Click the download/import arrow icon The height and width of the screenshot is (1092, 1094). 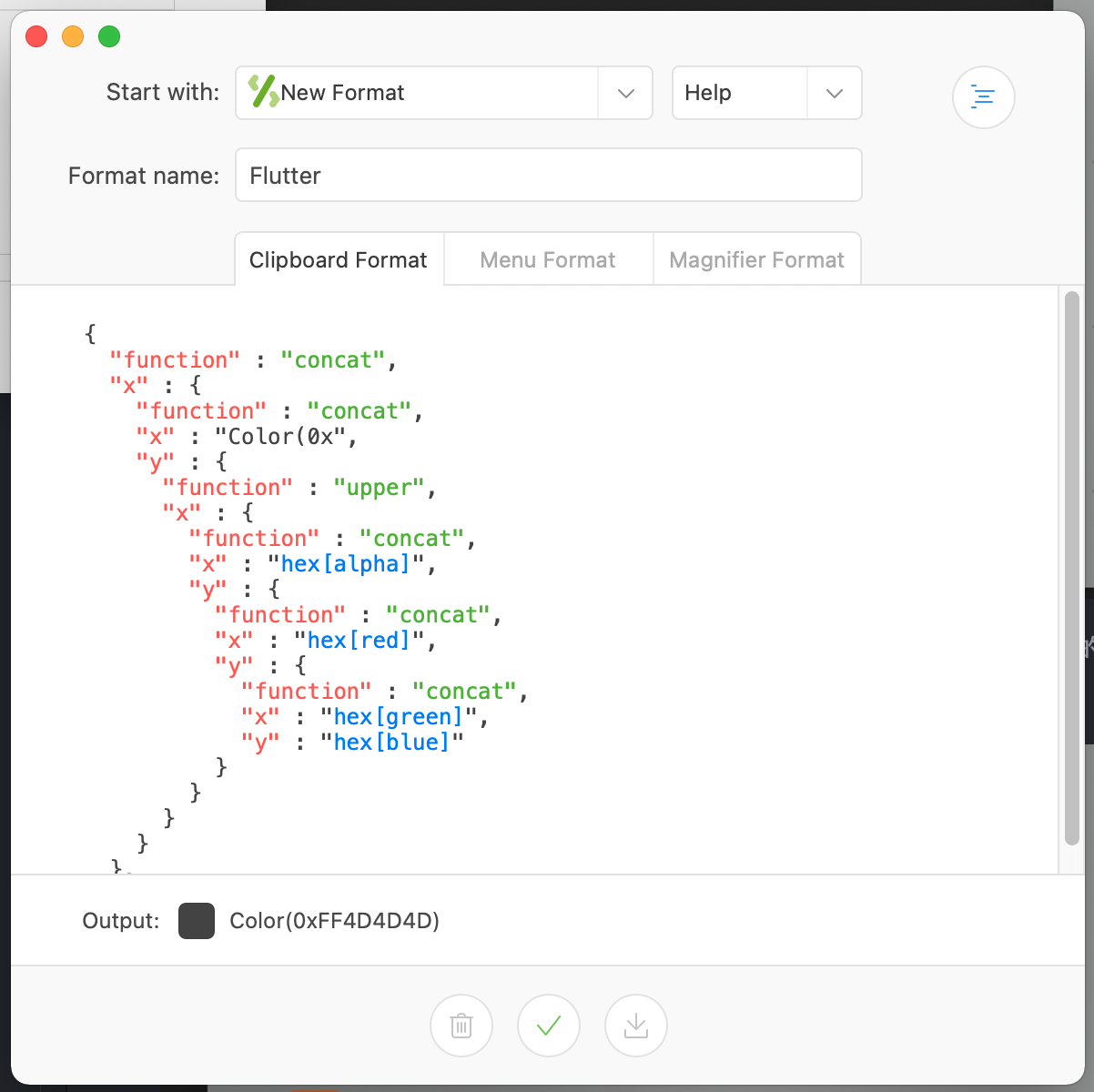(x=636, y=1026)
